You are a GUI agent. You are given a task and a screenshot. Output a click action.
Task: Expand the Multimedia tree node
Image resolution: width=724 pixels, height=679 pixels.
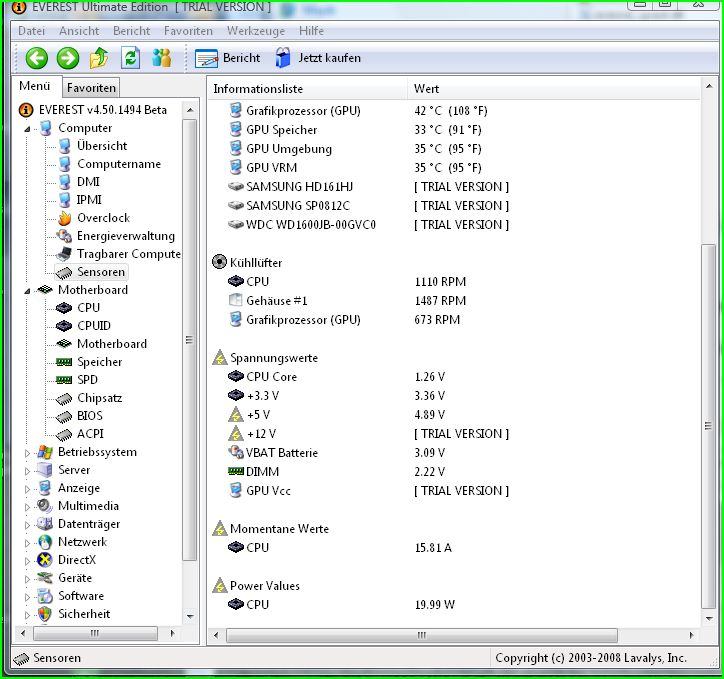click(27, 507)
